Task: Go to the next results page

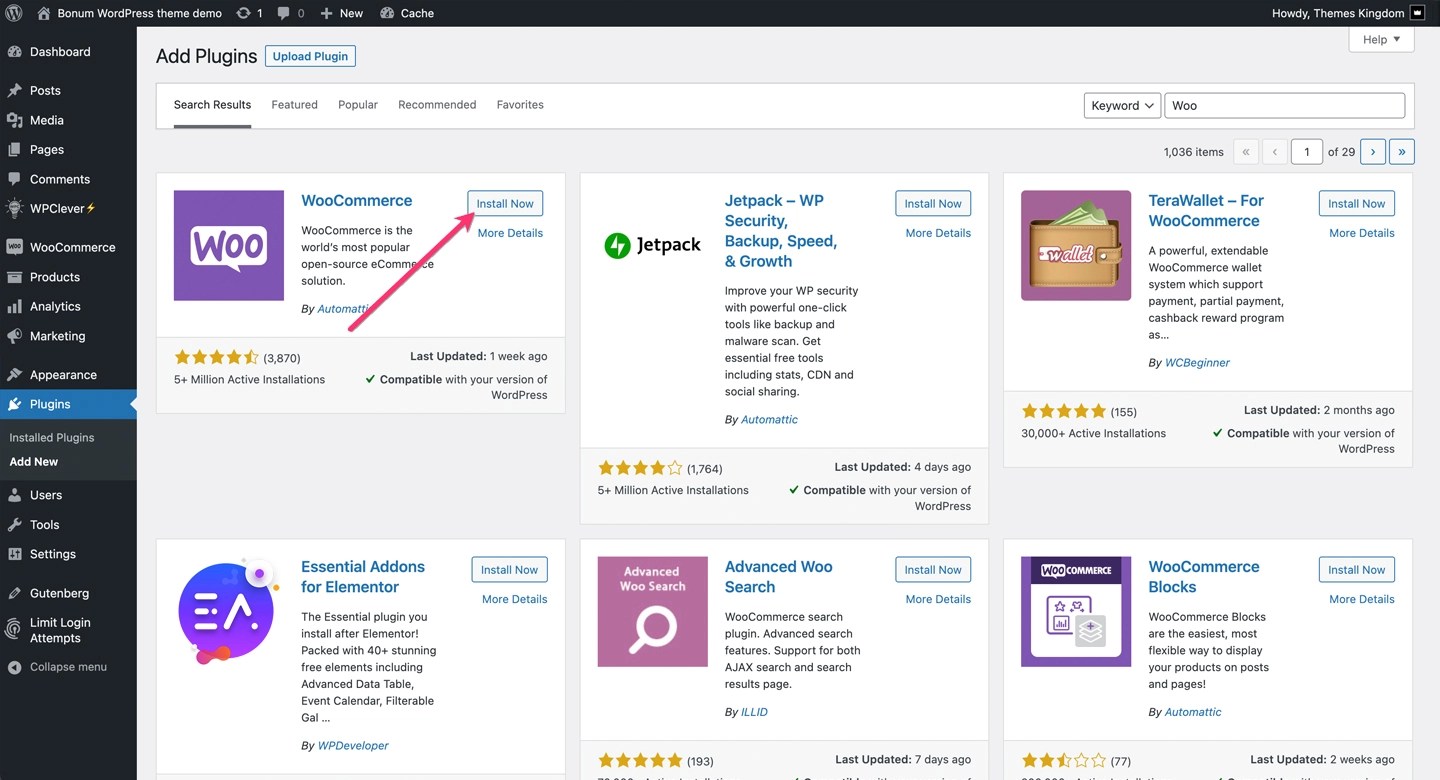Action: point(1373,152)
